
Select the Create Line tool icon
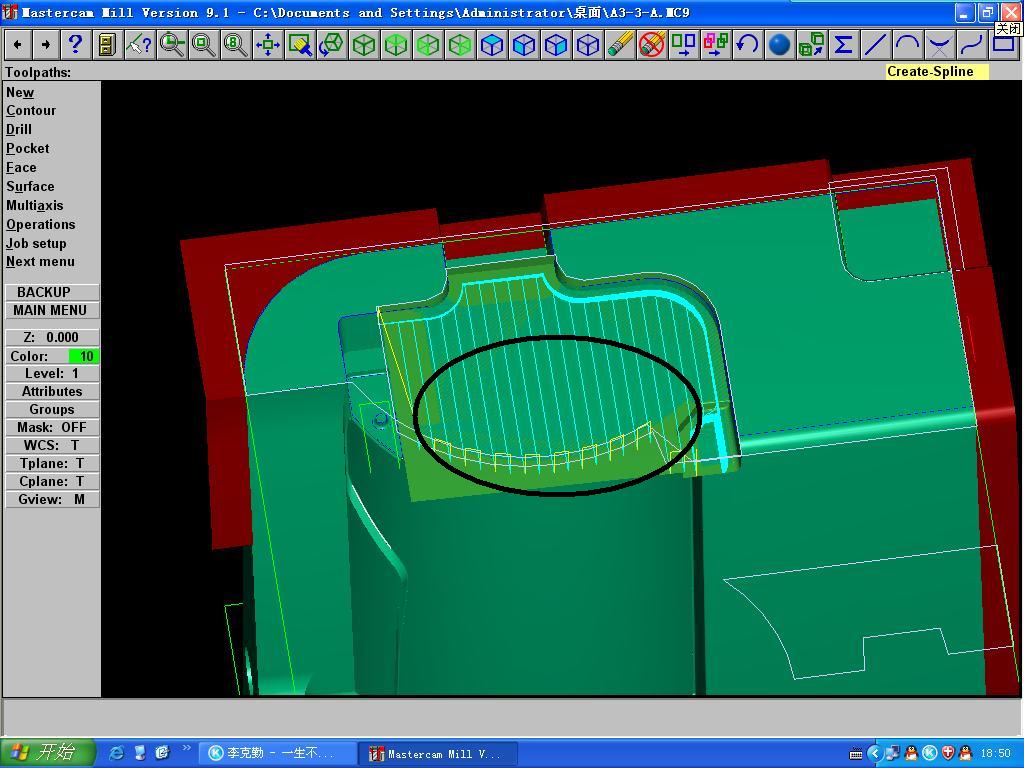[x=875, y=44]
